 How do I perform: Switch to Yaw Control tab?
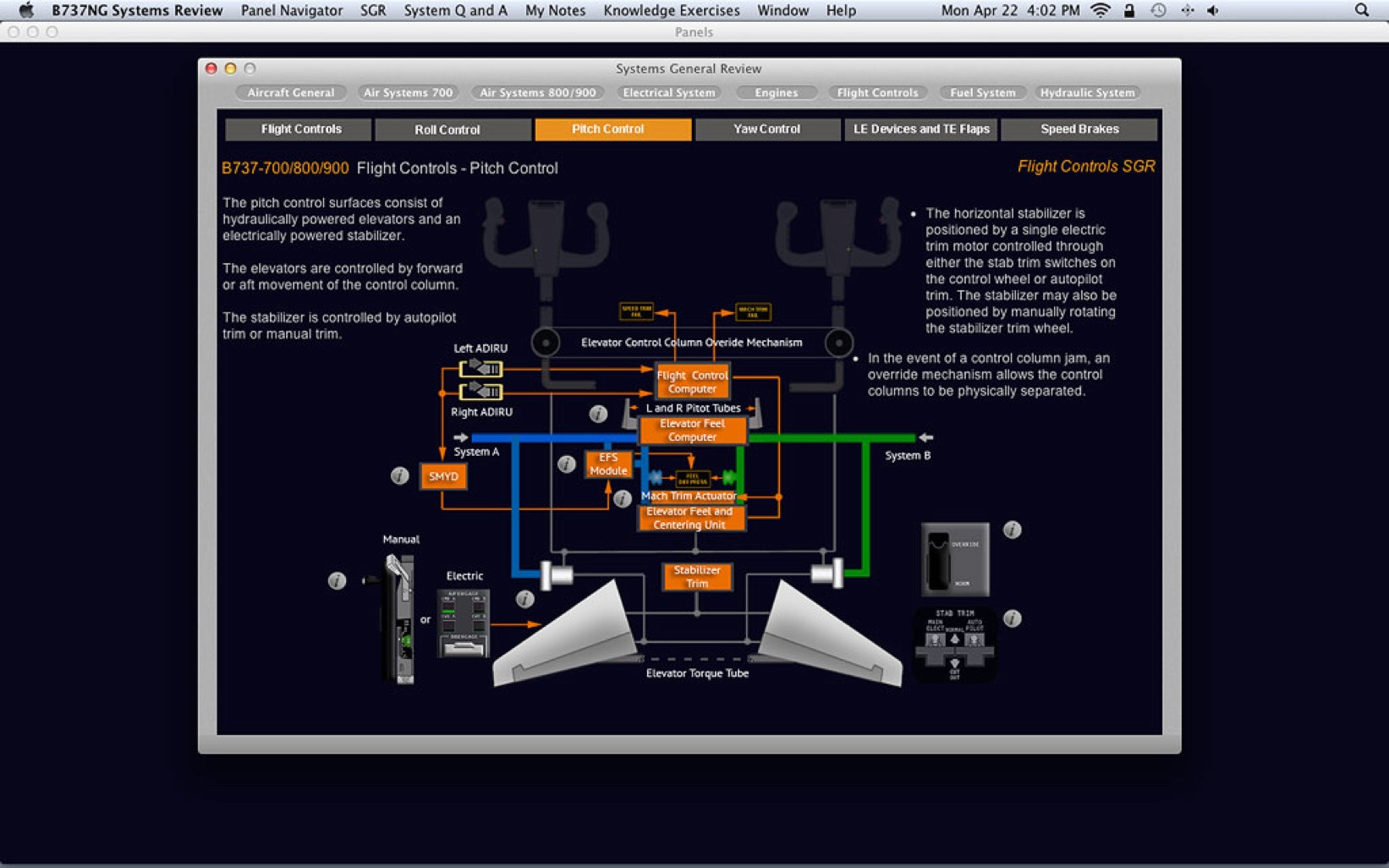(x=768, y=129)
